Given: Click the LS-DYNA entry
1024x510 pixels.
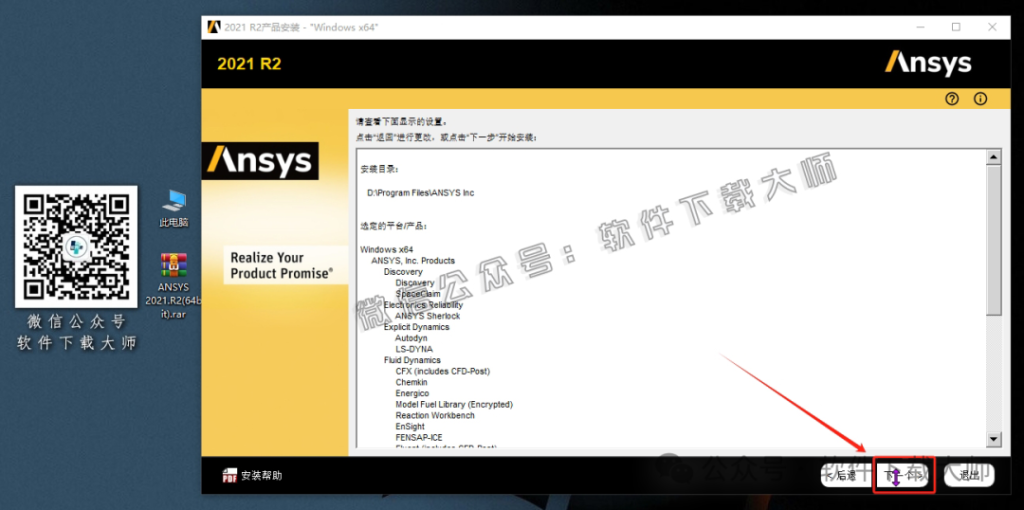Looking at the screenshot, I should (414, 349).
